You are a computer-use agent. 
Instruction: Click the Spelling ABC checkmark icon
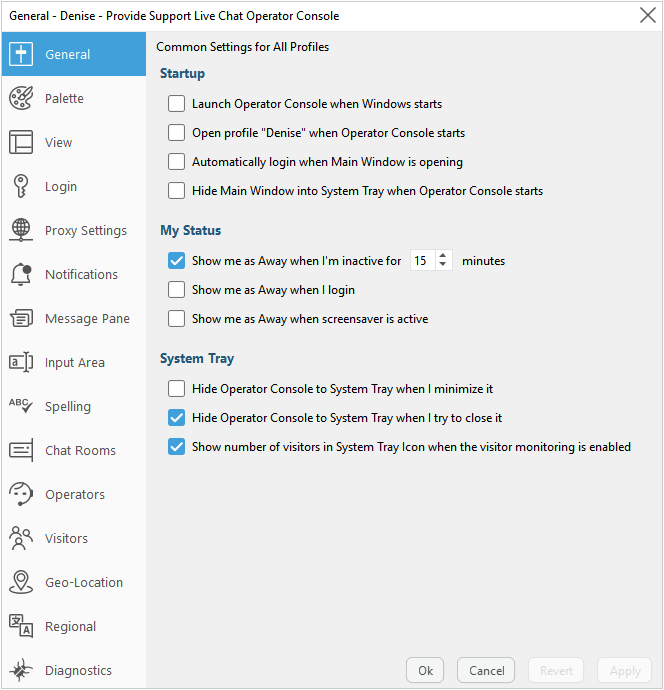click(21, 406)
